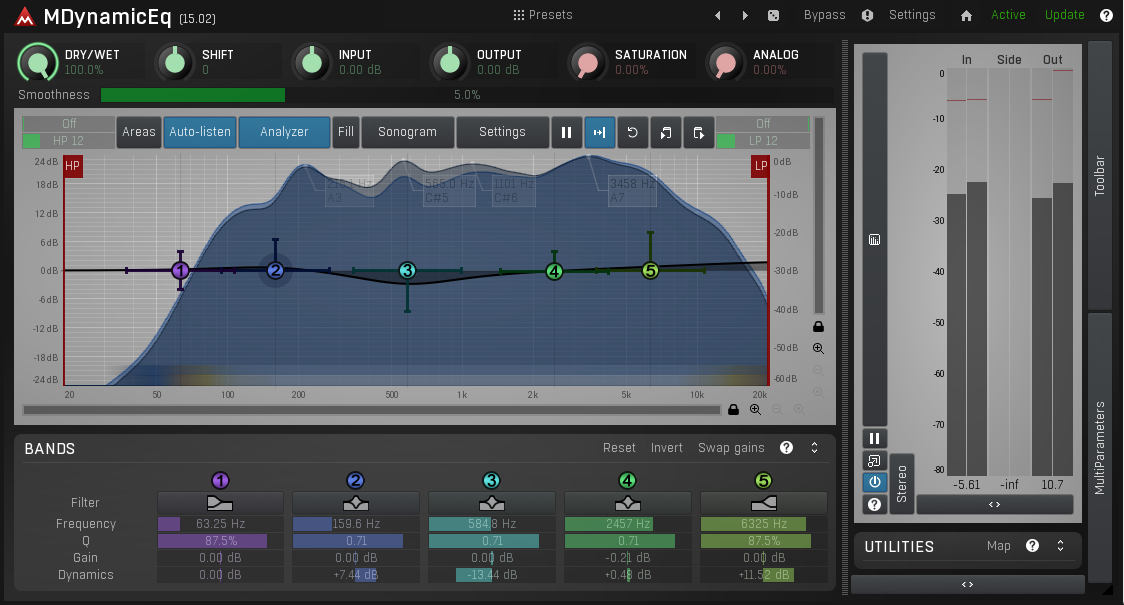Open band 1 filter type selector
Image resolution: width=1124 pixels, height=605 pixels.
tap(220, 502)
